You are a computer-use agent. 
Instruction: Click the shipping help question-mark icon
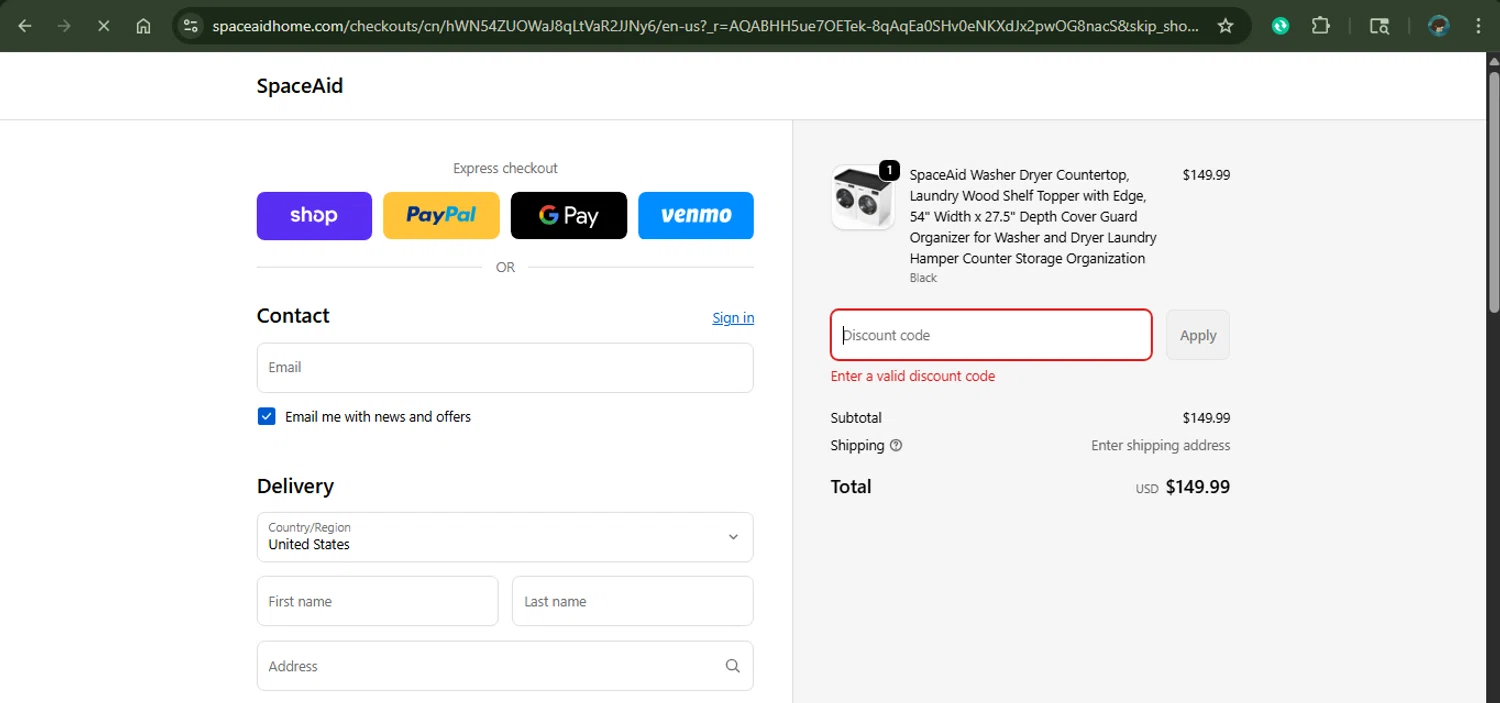point(896,446)
